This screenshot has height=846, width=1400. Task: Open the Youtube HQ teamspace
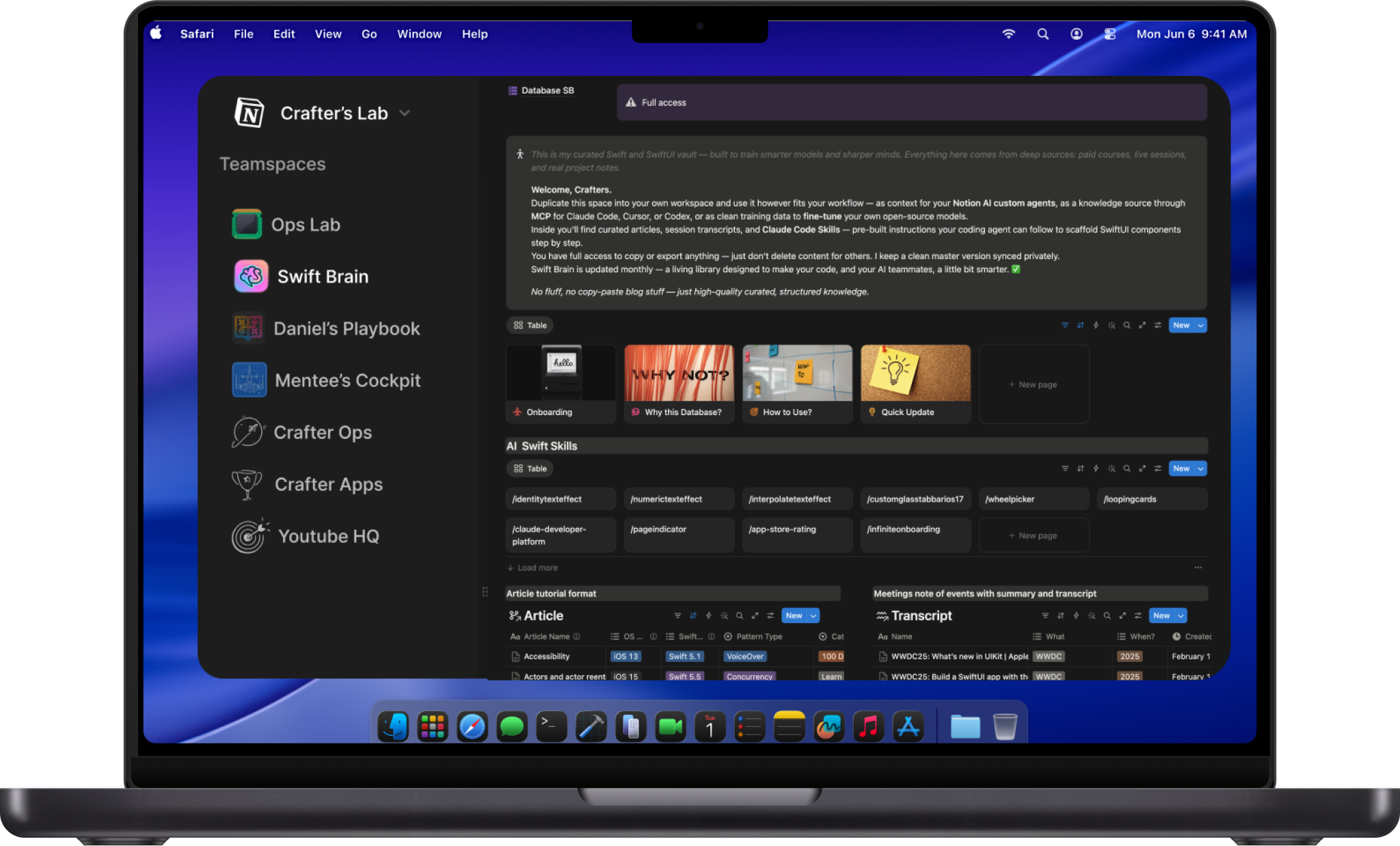pos(305,536)
